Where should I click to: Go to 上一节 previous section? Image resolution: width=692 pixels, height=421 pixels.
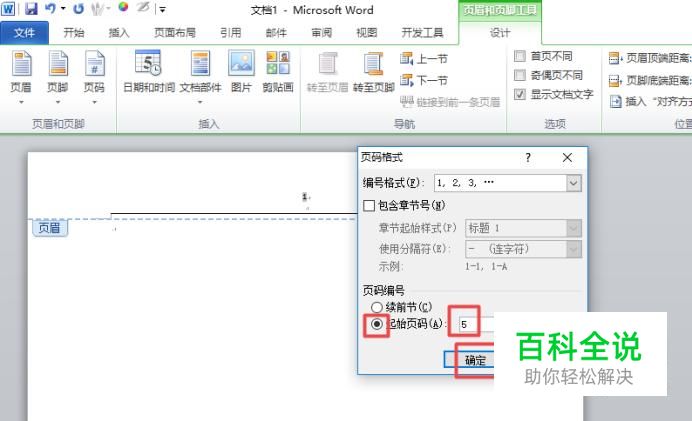(424, 59)
